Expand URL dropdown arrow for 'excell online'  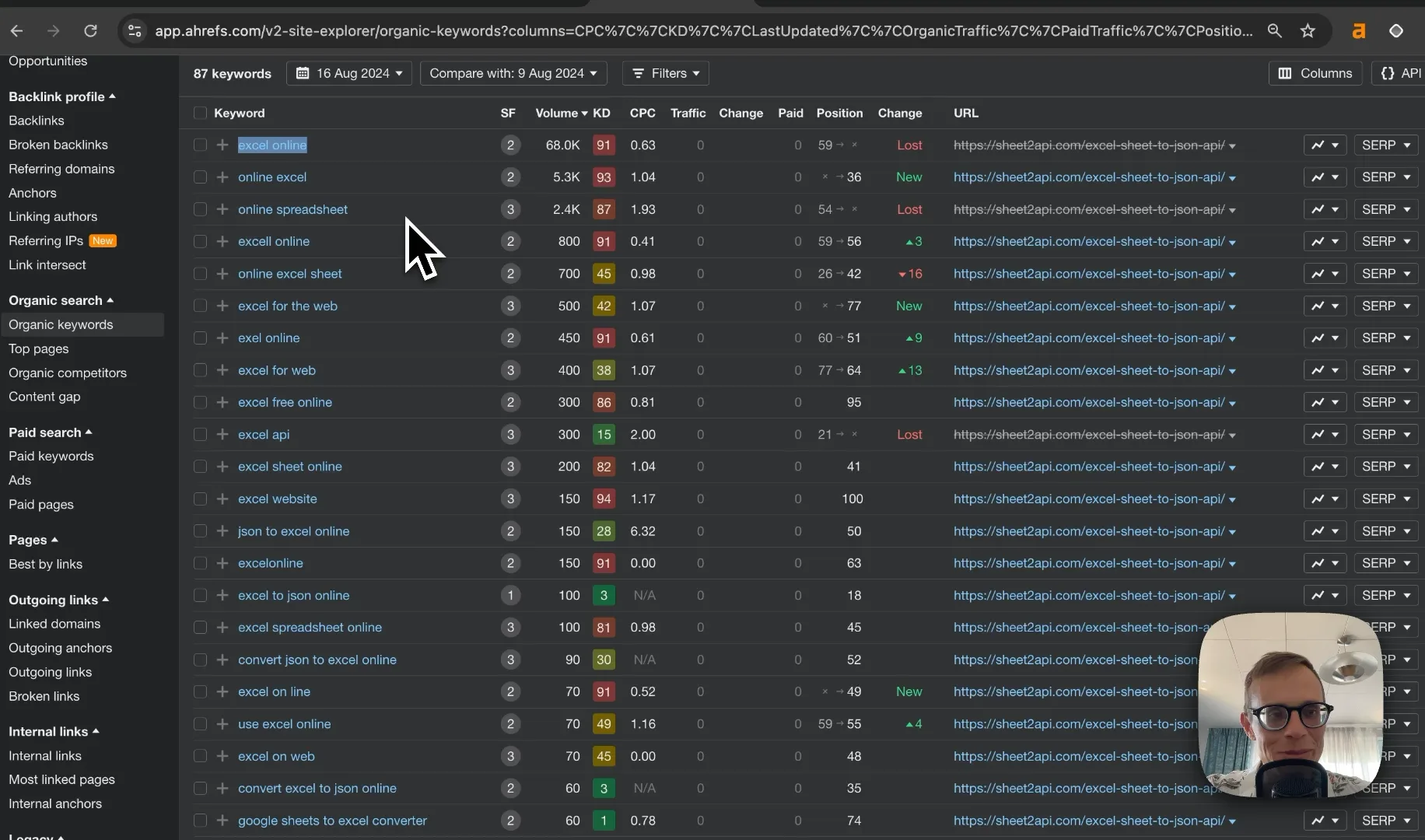coord(1232,243)
